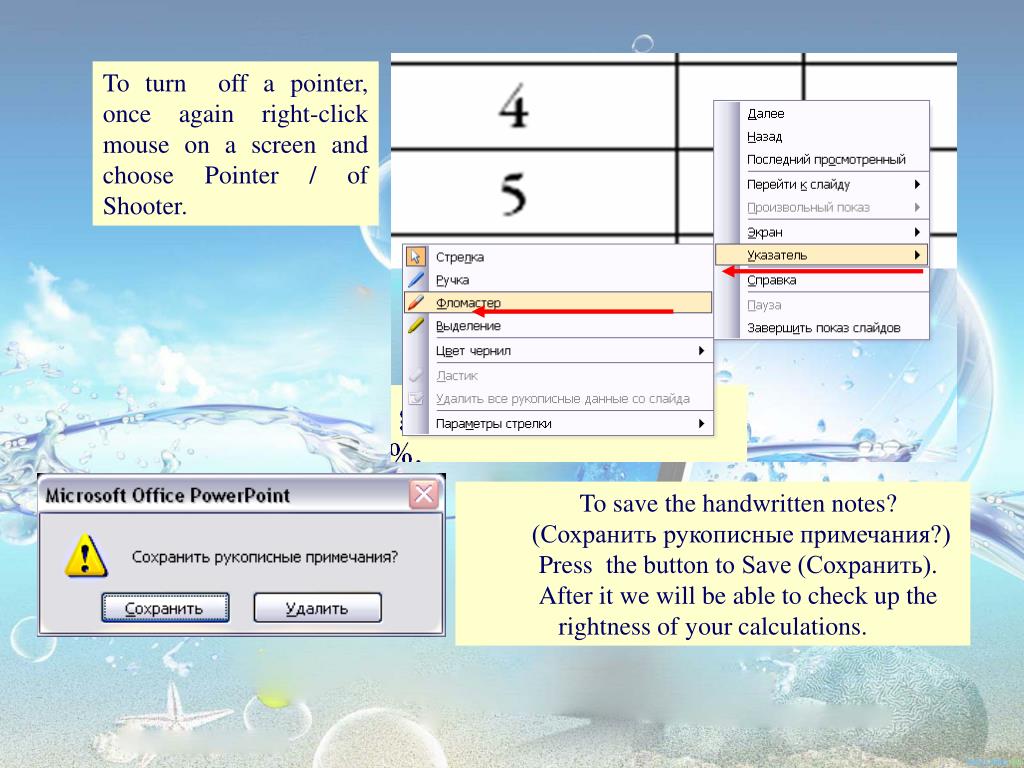Expand arrow next to Цвет чернил
The width and height of the screenshot is (1024, 768).
[x=701, y=351]
